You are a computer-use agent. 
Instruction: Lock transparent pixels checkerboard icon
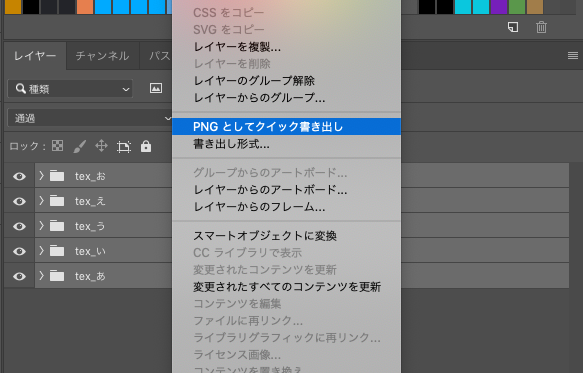(x=57, y=146)
